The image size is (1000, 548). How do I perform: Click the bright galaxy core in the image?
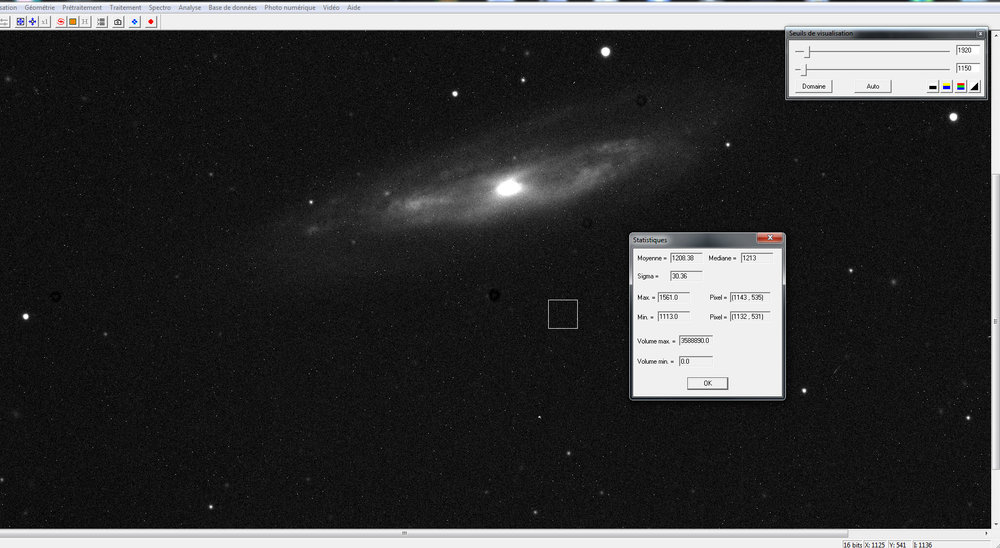[508, 188]
